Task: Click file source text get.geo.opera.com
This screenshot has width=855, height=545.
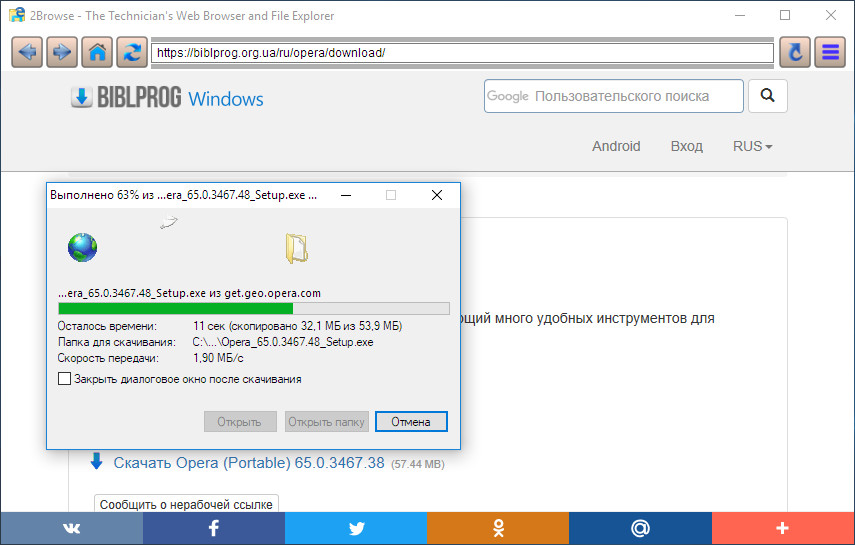Action: click(273, 294)
